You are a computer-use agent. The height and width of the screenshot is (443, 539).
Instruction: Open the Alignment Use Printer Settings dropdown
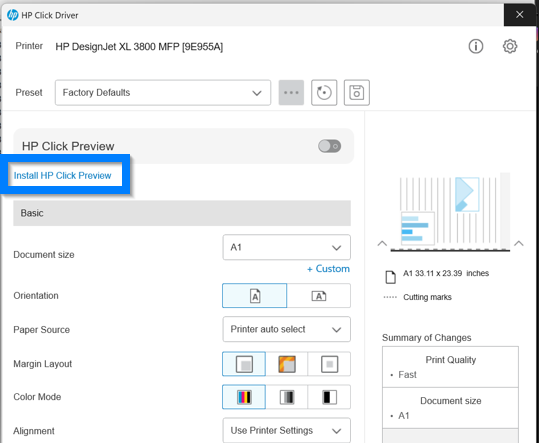pyautogui.click(x=286, y=430)
